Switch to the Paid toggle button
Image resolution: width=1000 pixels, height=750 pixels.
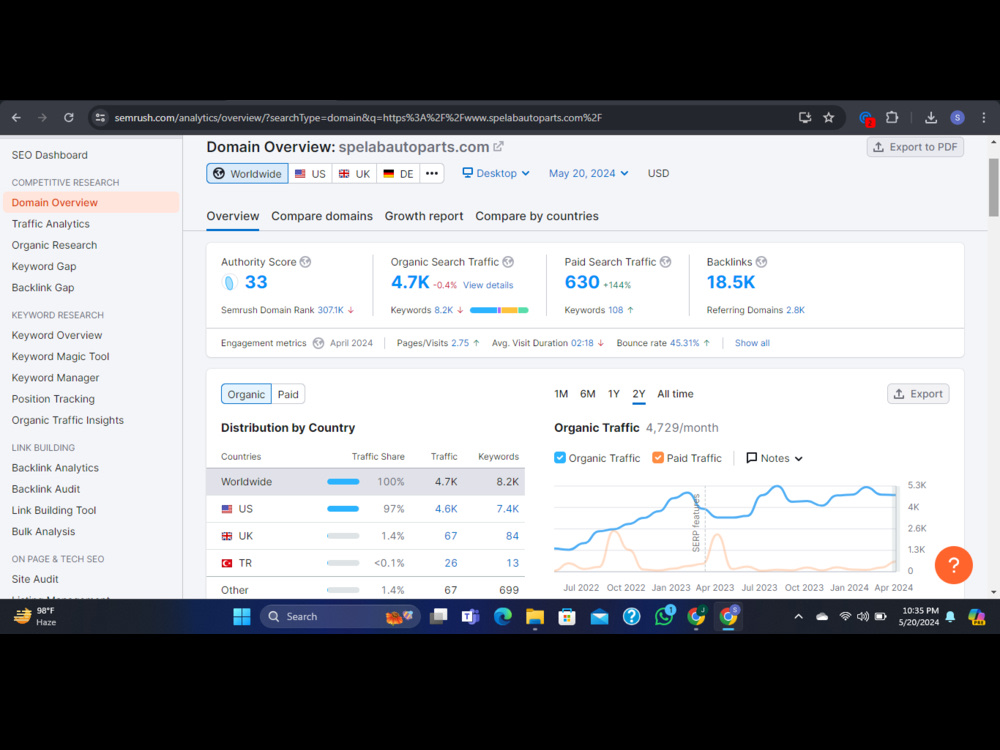[288, 394]
